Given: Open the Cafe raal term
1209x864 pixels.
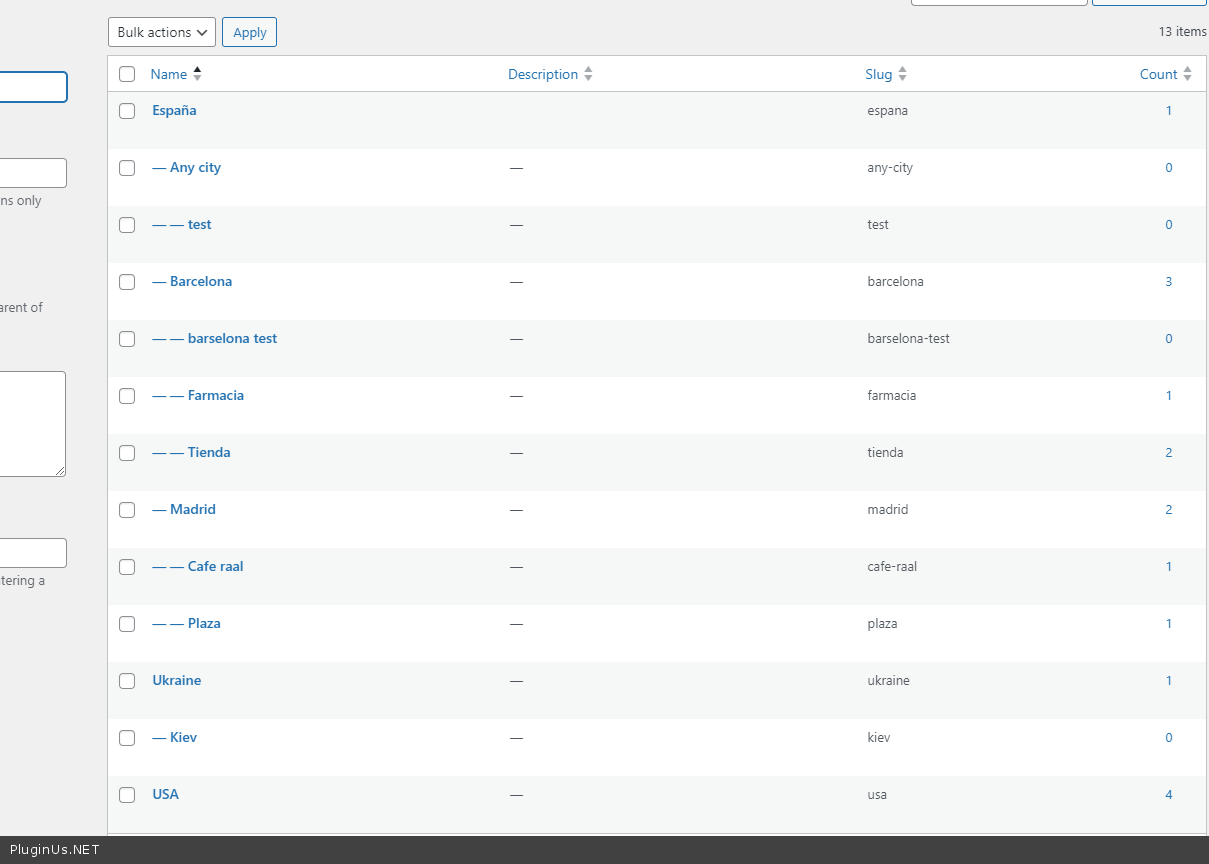Looking at the screenshot, I should (215, 566).
